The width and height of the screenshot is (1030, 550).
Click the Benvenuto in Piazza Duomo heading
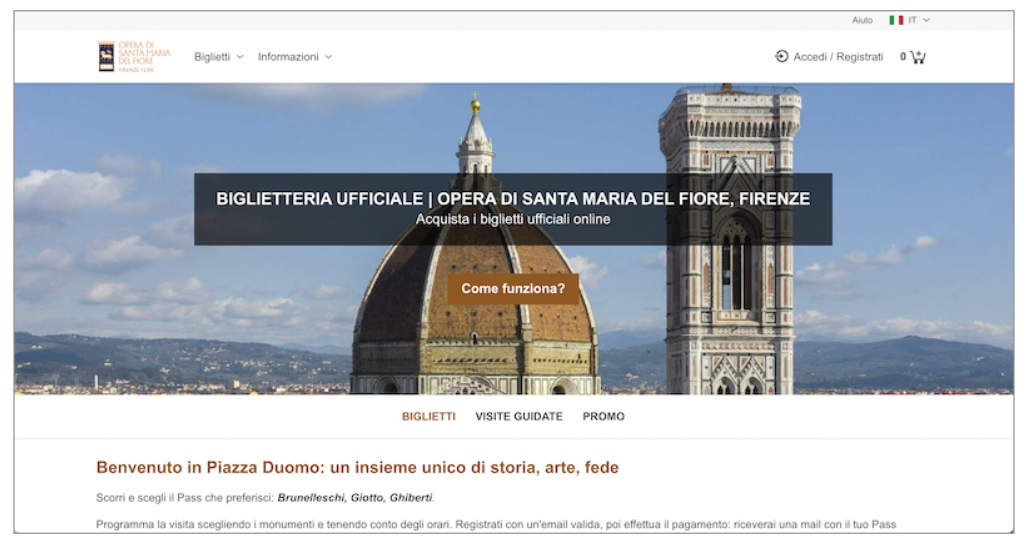357,468
